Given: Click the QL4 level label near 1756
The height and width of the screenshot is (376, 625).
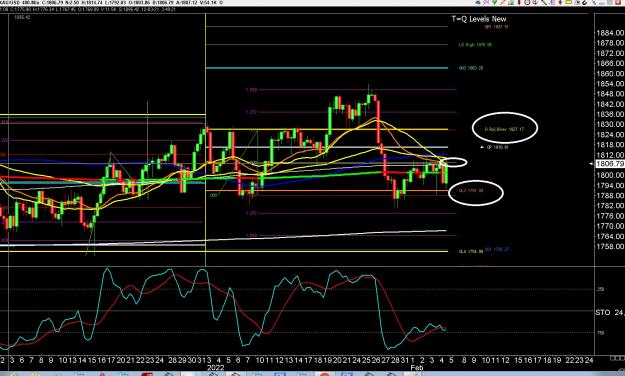Looking at the screenshot, I should pos(471,252).
